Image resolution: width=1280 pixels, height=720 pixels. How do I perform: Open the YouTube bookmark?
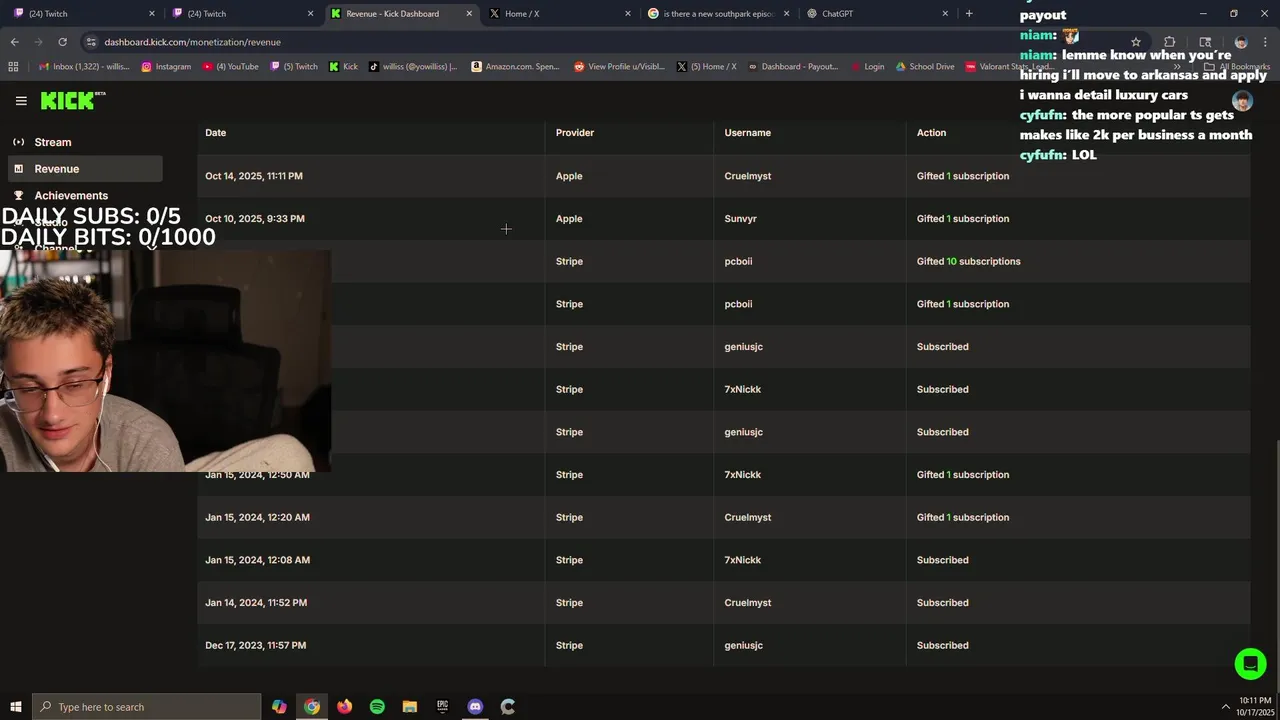[x=230, y=67]
